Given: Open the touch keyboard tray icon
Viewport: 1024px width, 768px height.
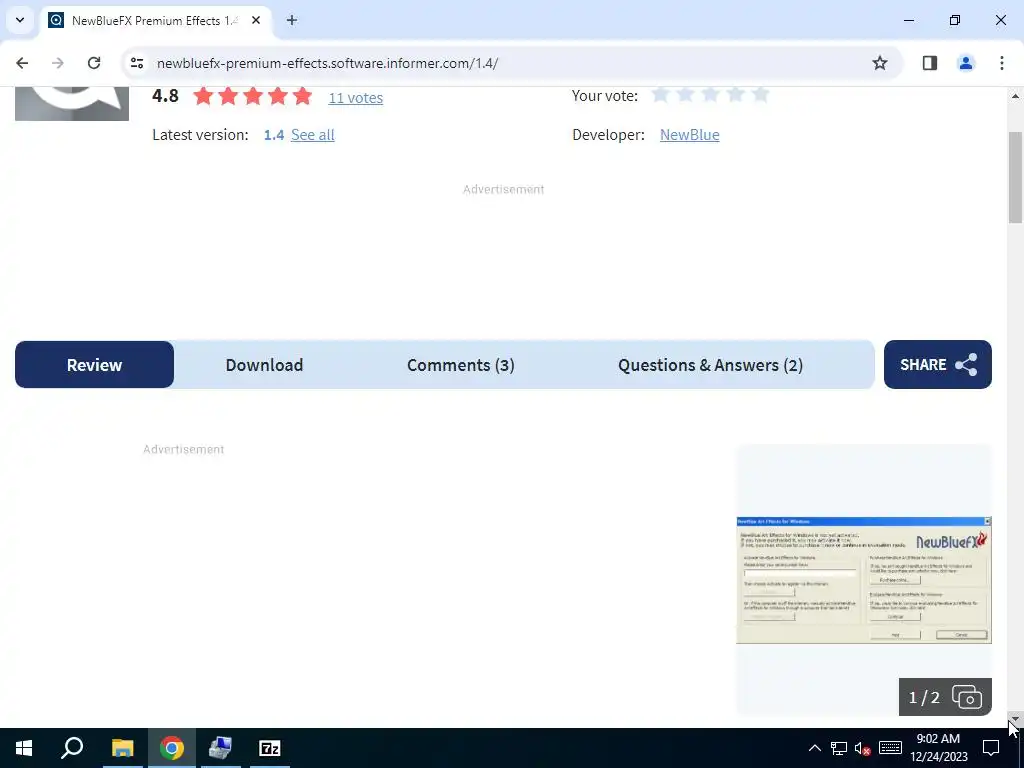Looking at the screenshot, I should coord(889,748).
